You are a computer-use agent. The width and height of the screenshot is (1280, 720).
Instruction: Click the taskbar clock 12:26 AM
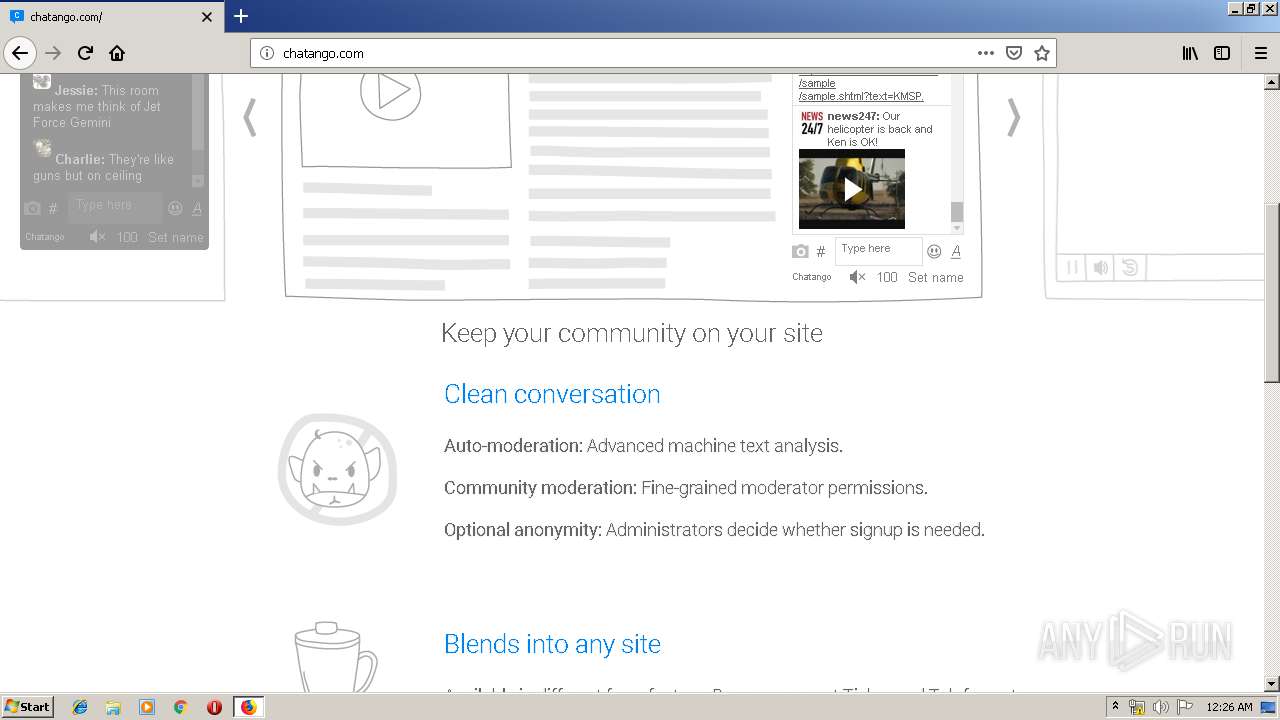(1230, 707)
